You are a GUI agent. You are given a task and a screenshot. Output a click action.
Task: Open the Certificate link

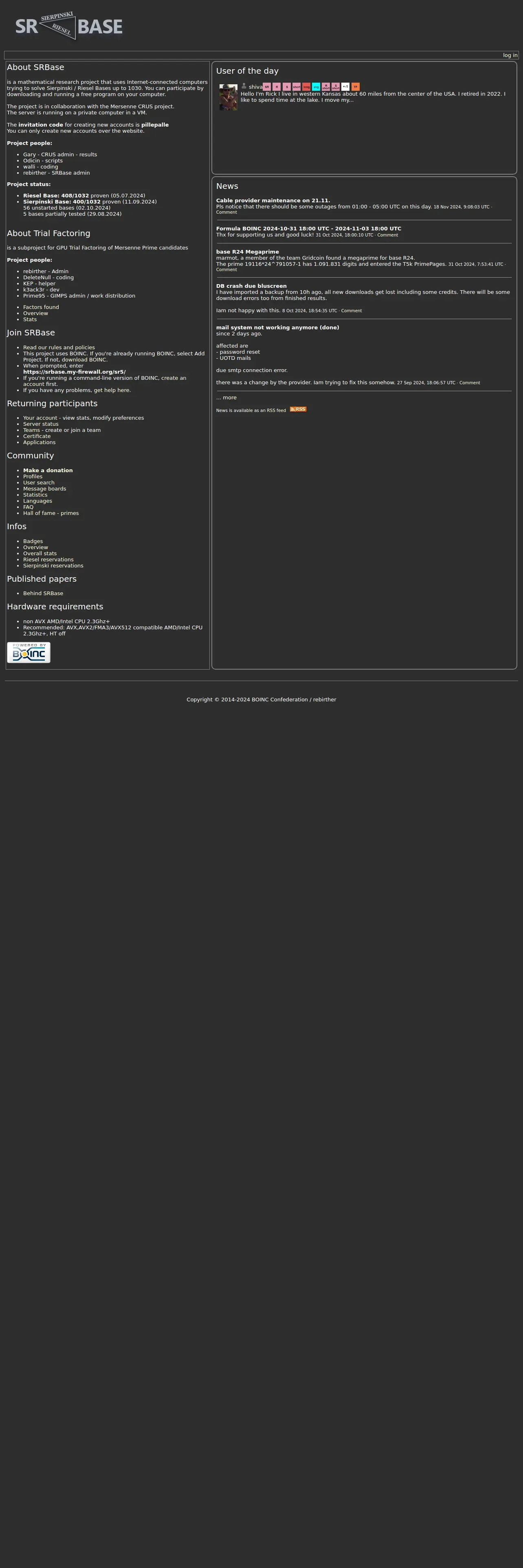coord(37,436)
